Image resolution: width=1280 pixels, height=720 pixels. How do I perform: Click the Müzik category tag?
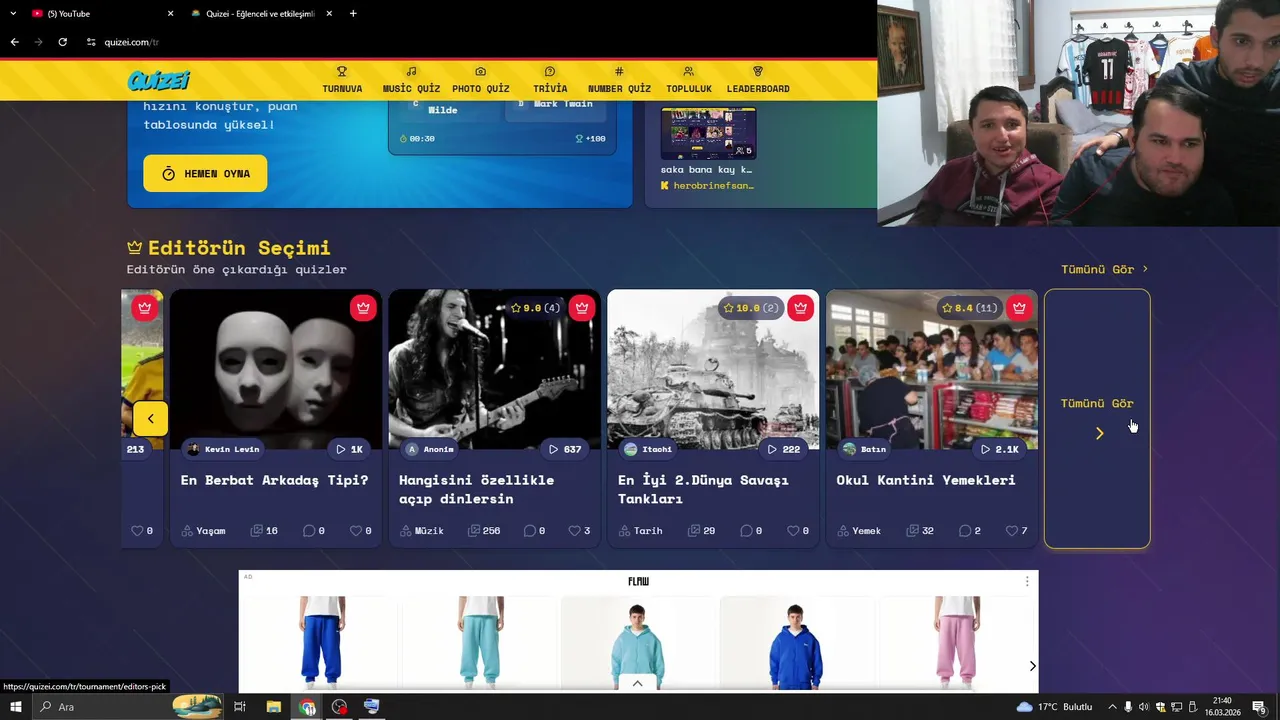(421, 531)
